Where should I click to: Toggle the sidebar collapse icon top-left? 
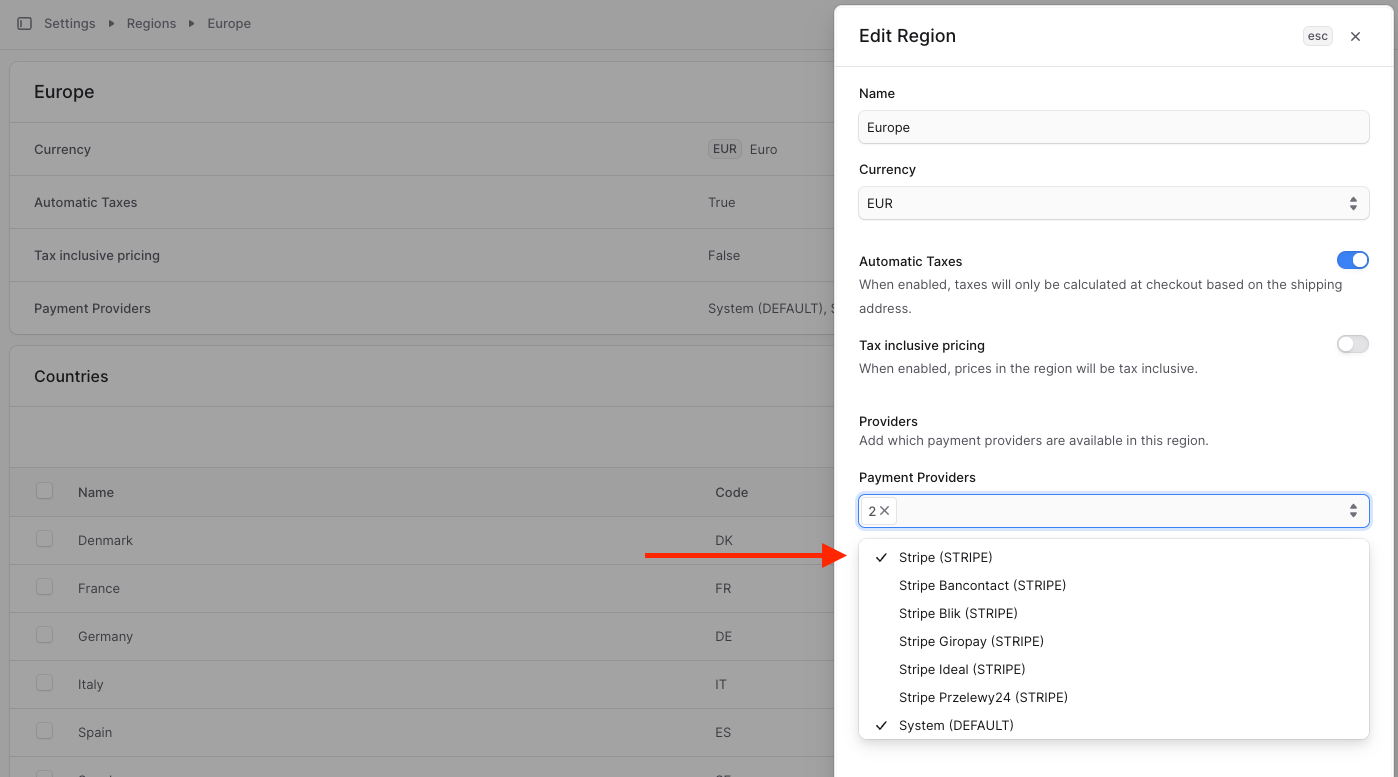point(24,23)
